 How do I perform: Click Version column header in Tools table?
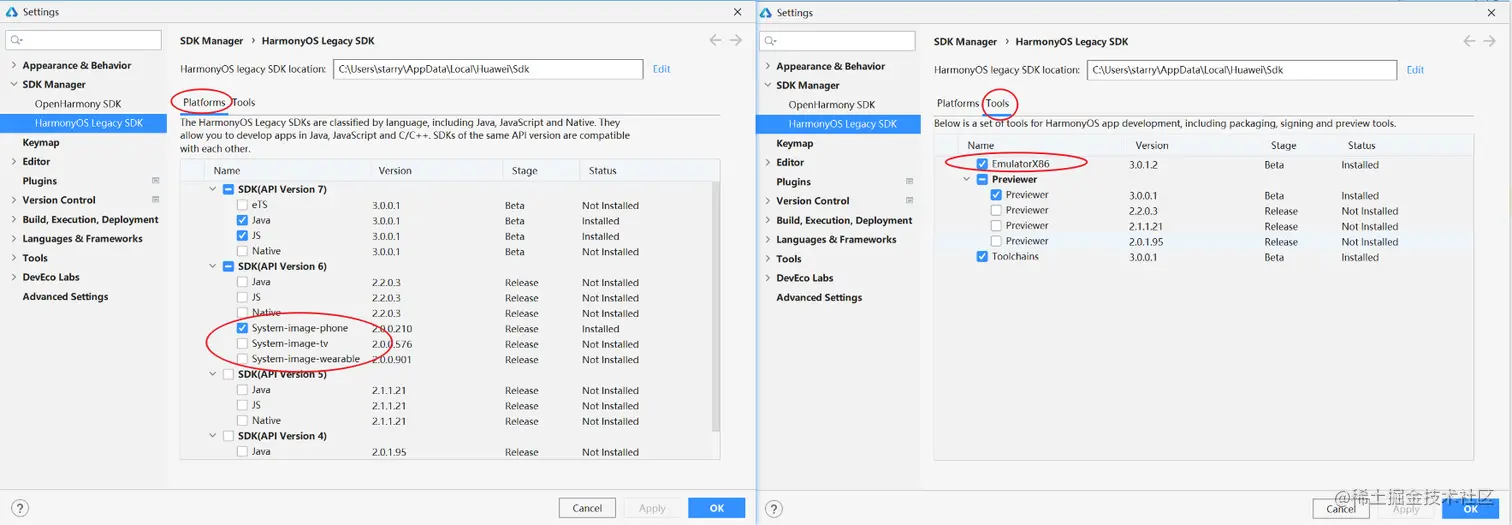tap(1152, 145)
